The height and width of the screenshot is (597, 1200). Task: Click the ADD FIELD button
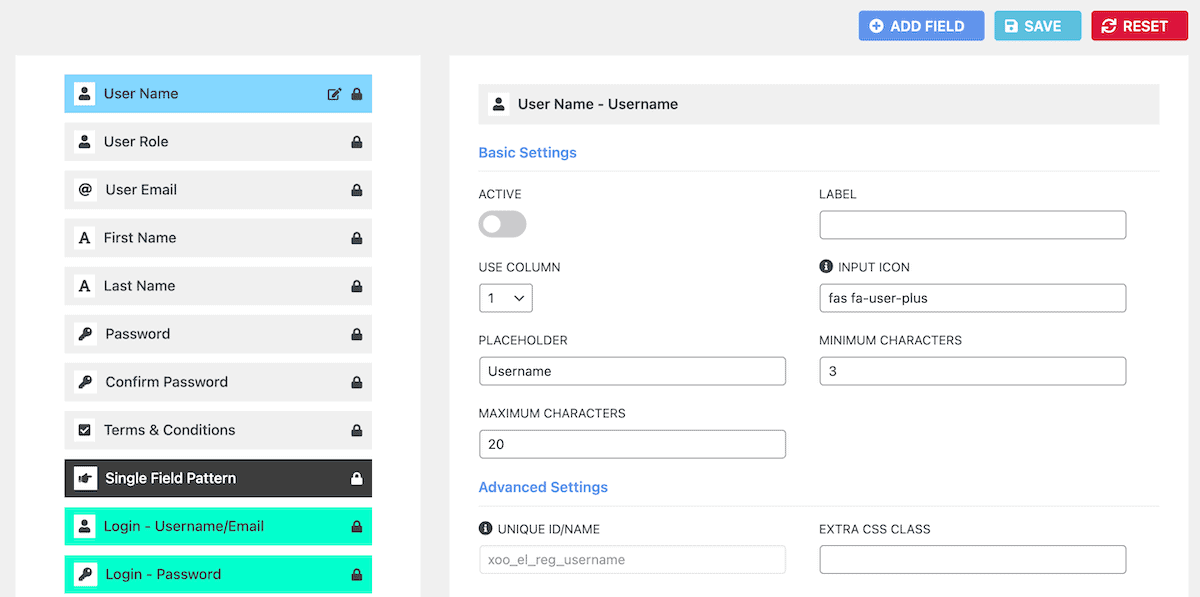coord(920,25)
